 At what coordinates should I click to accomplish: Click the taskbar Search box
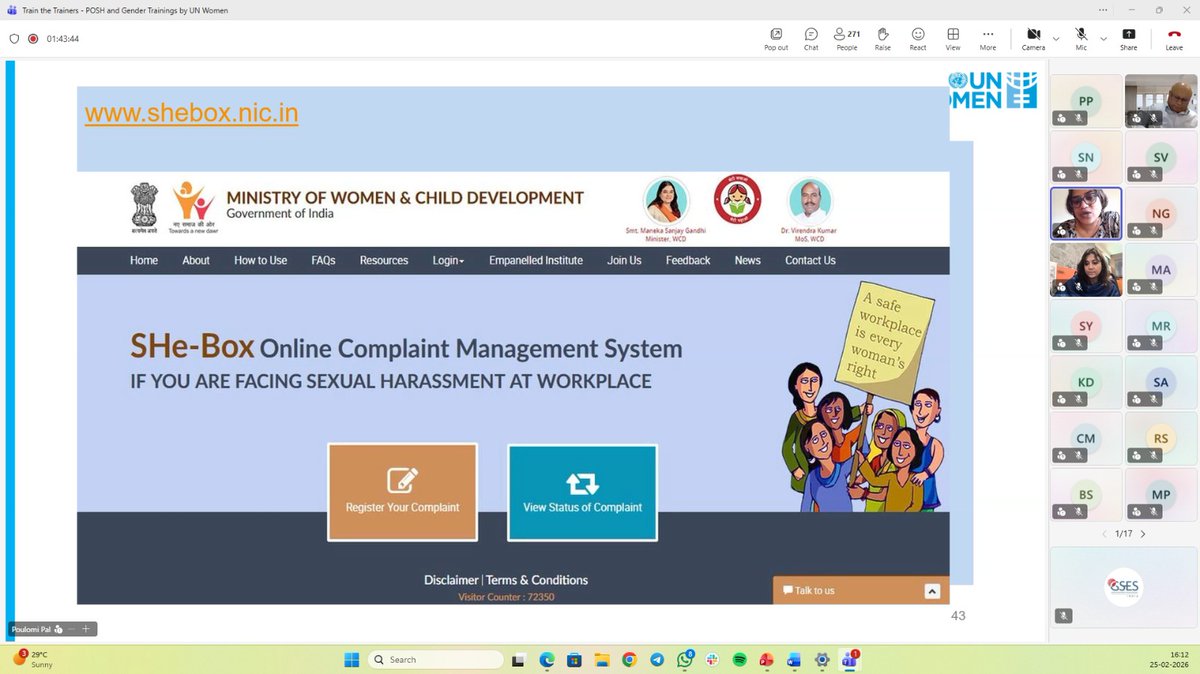435,660
